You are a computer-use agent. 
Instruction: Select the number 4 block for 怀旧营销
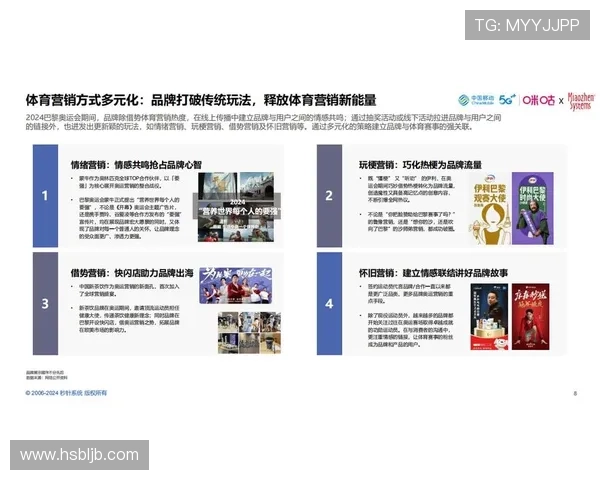329,304
